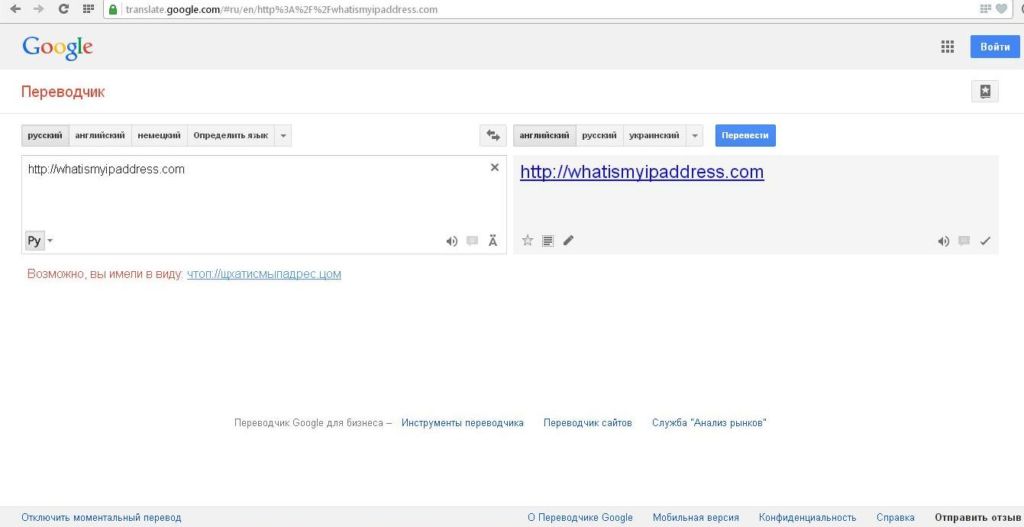Open the translated whatismyipaddress.com link
This screenshot has width=1024, height=527.
[642, 172]
